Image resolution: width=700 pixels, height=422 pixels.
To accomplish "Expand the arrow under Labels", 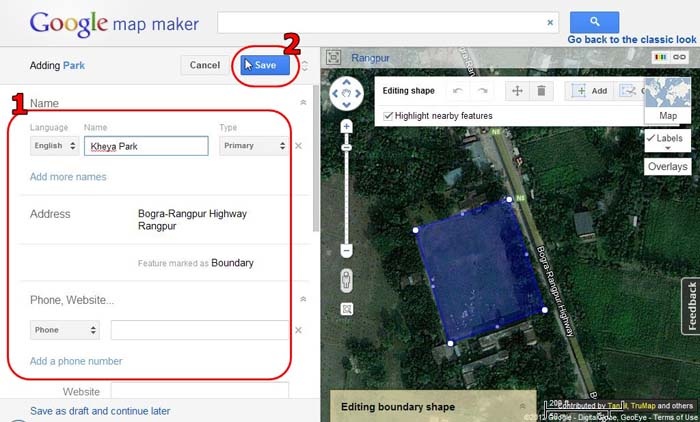I will [x=668, y=148].
